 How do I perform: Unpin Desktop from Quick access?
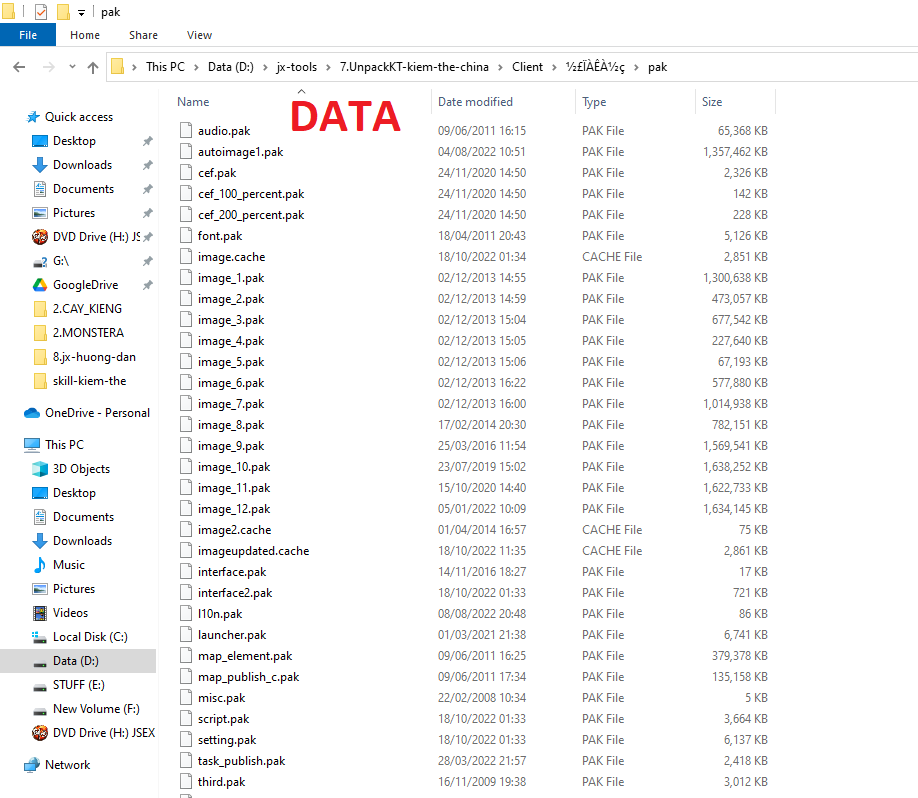(x=146, y=140)
